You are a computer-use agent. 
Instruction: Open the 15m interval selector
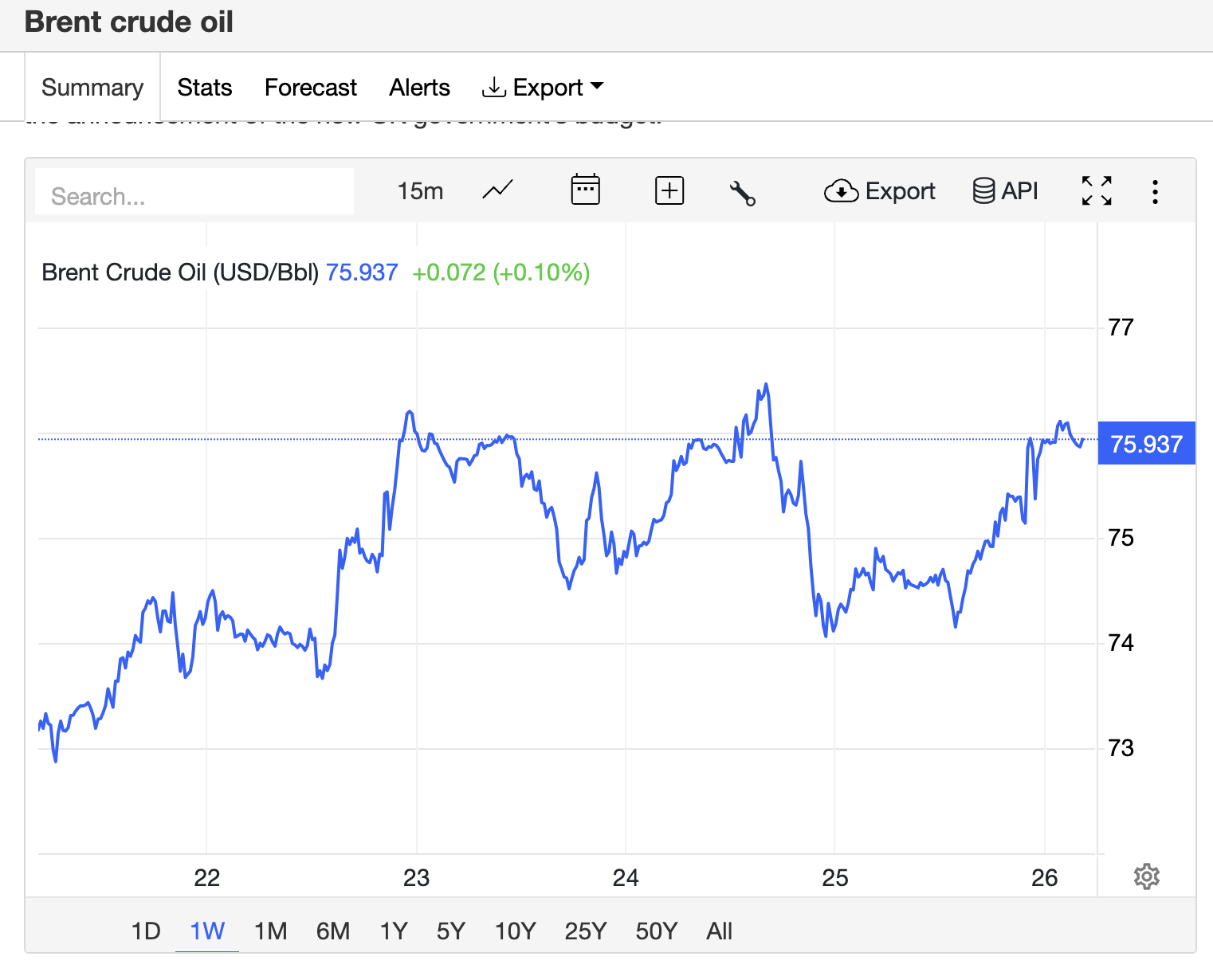420,191
